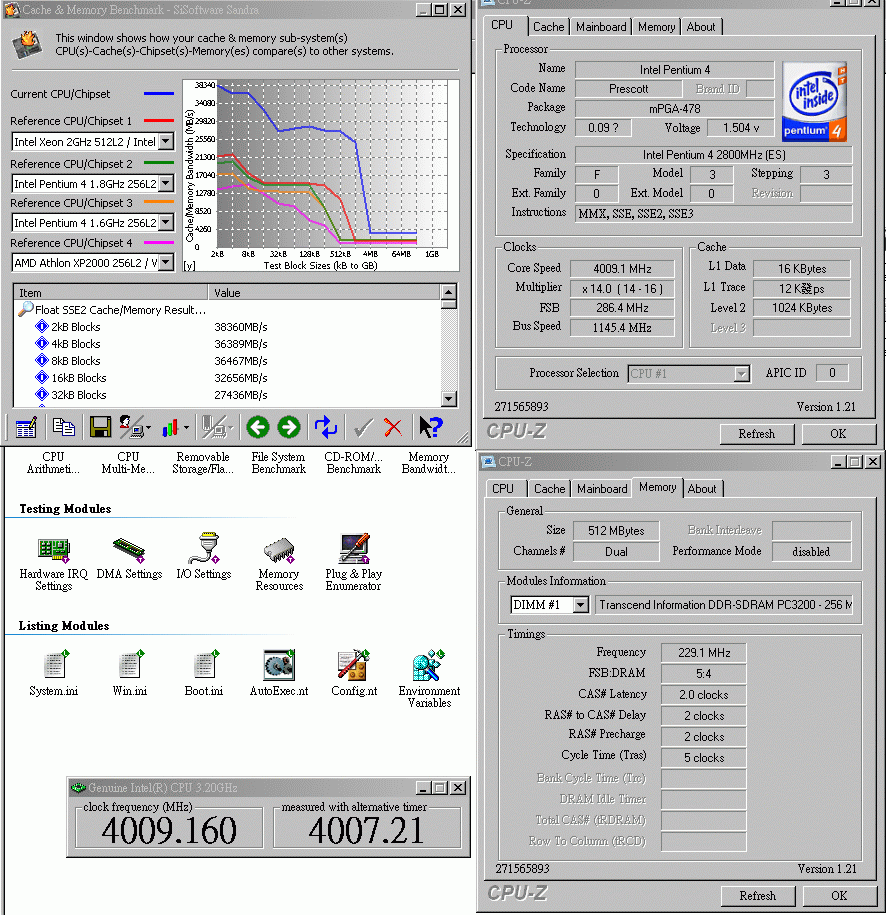Viewport: 886px width, 915px height.
Task: Go forward with the green right arrow
Action: click(289, 428)
